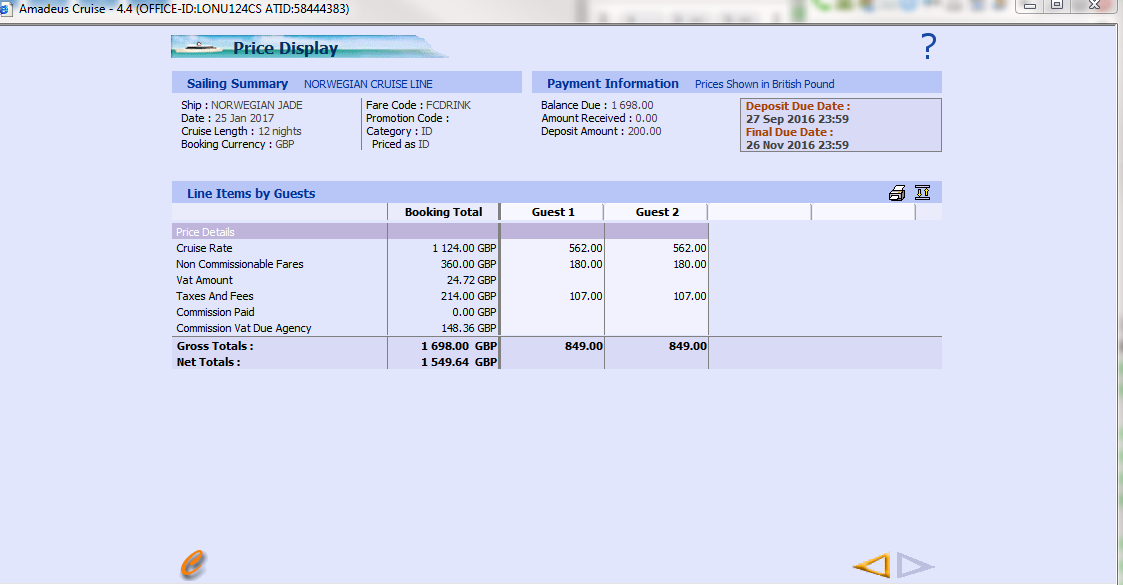Screen dimensions: 1123x585
Task: Click the Deposit Due Date label
Action: click(x=798, y=106)
